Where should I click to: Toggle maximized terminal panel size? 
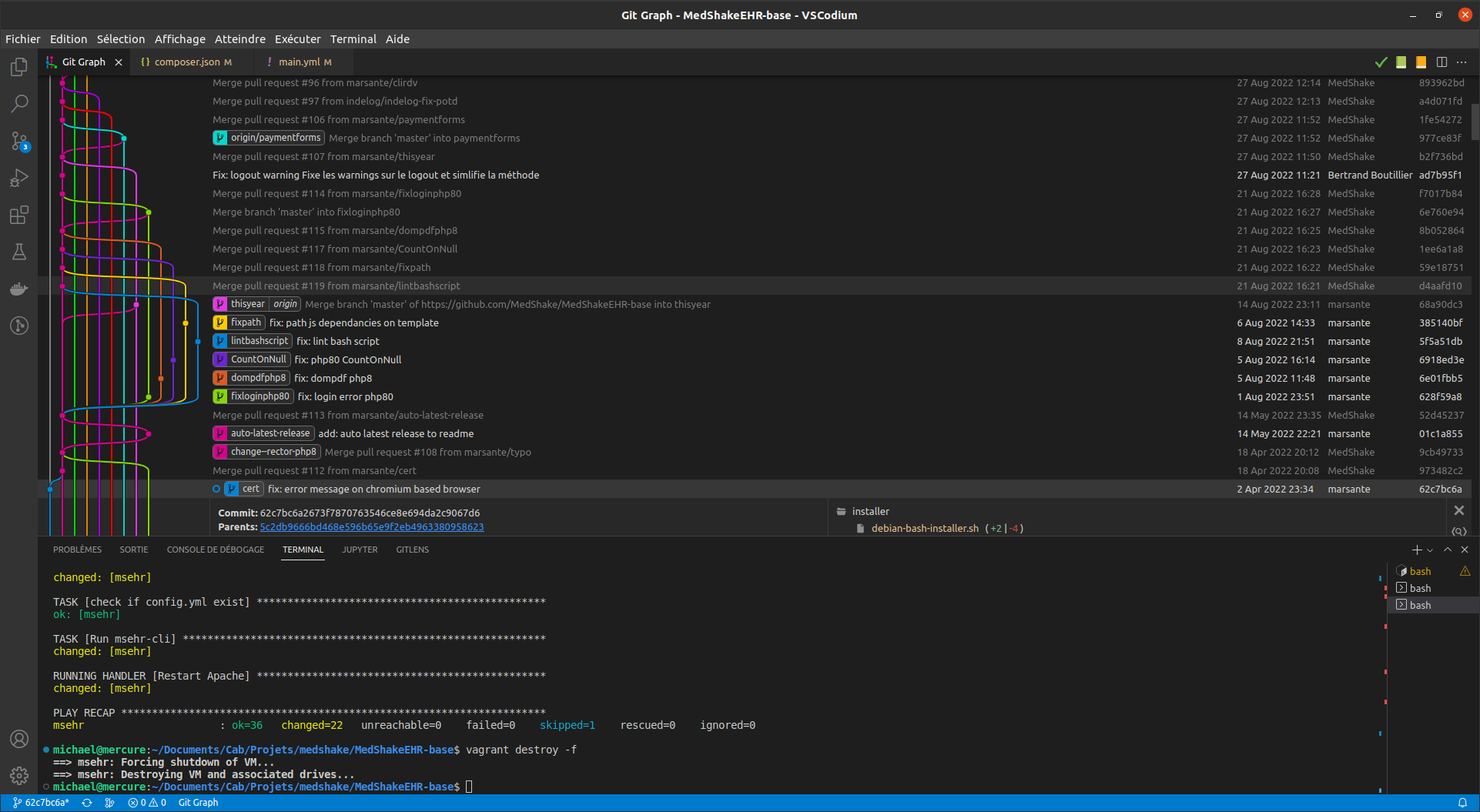1448,550
